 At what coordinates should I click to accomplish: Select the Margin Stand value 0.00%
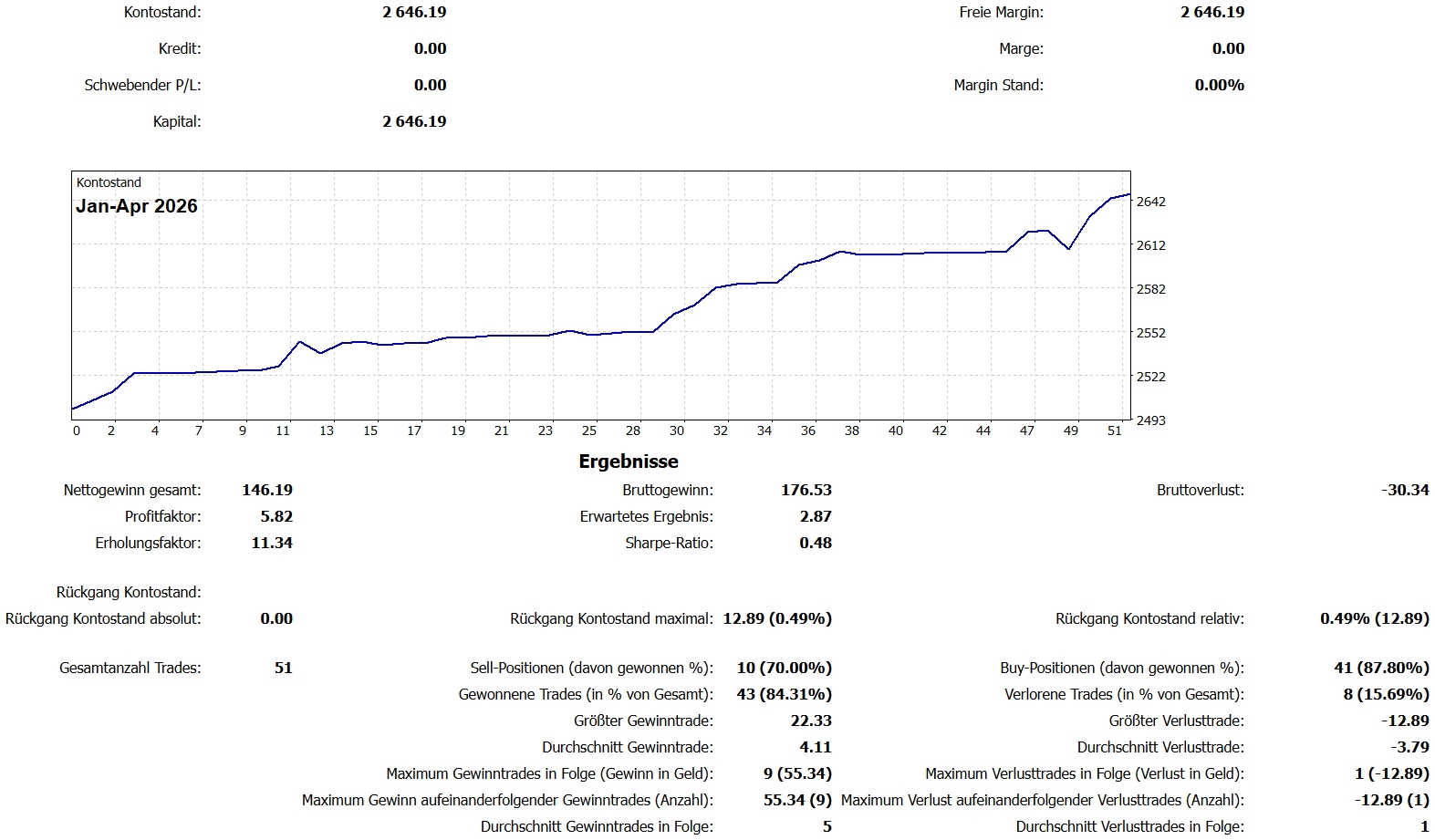1219,85
